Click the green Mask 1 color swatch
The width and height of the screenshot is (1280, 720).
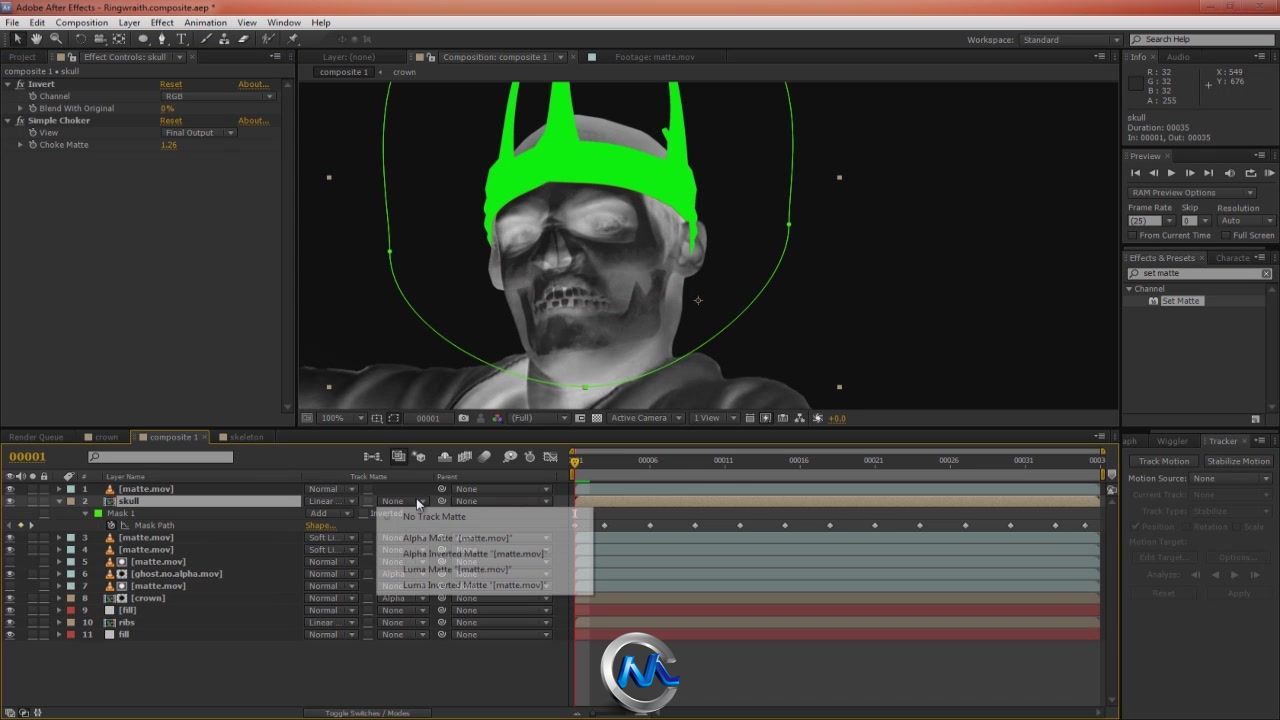[98, 513]
